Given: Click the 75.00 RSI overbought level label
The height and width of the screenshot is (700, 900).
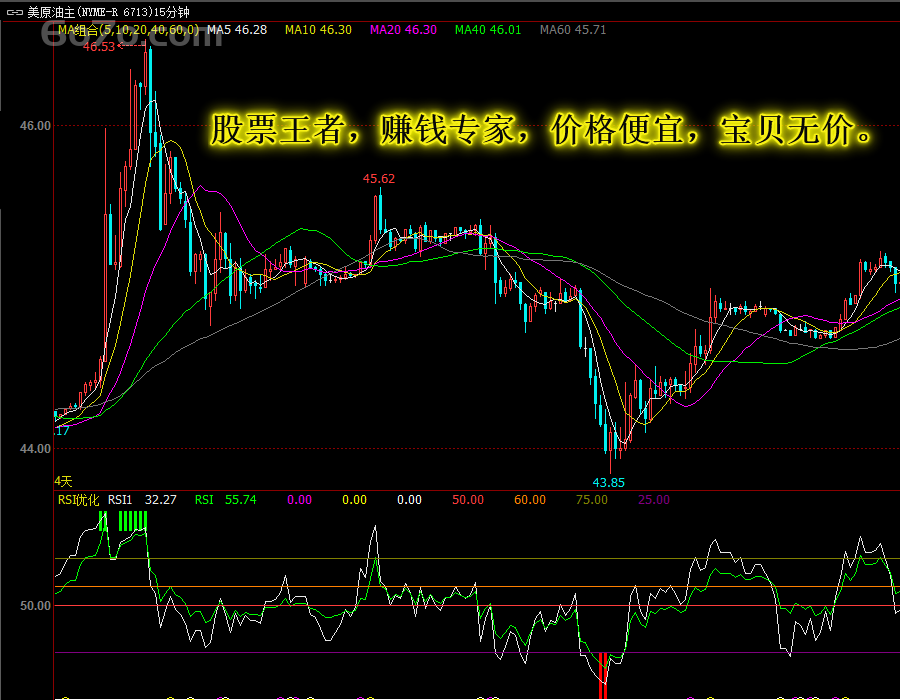Looking at the screenshot, I should (592, 499).
